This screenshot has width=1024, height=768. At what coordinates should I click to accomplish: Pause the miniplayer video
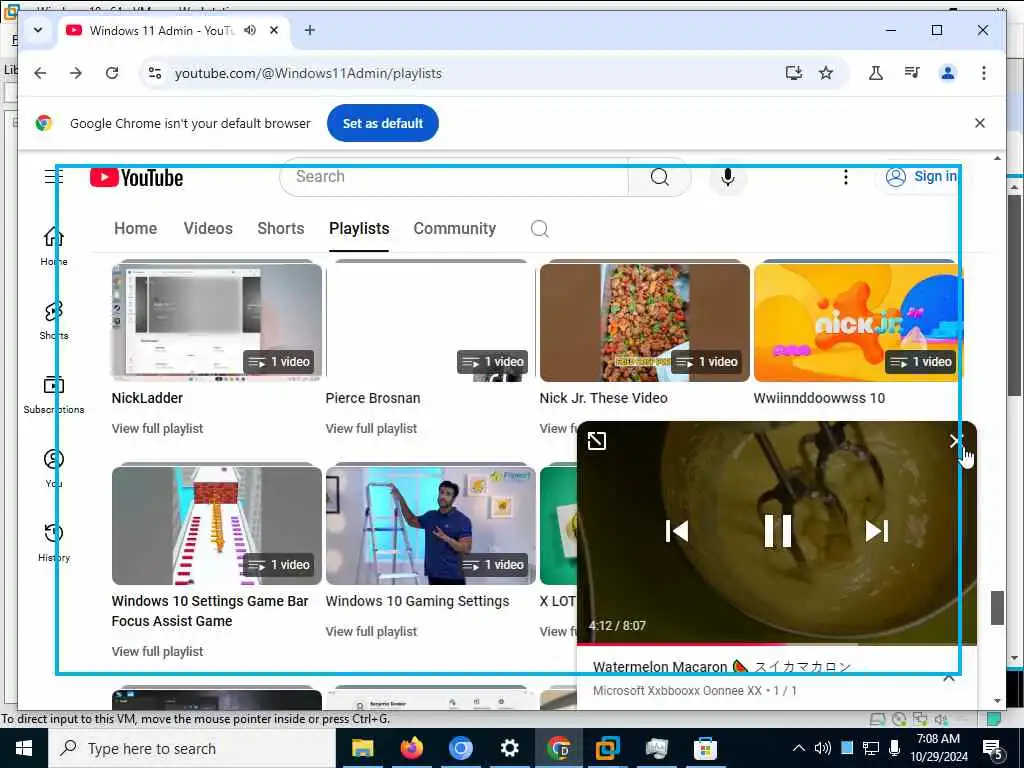coord(778,531)
